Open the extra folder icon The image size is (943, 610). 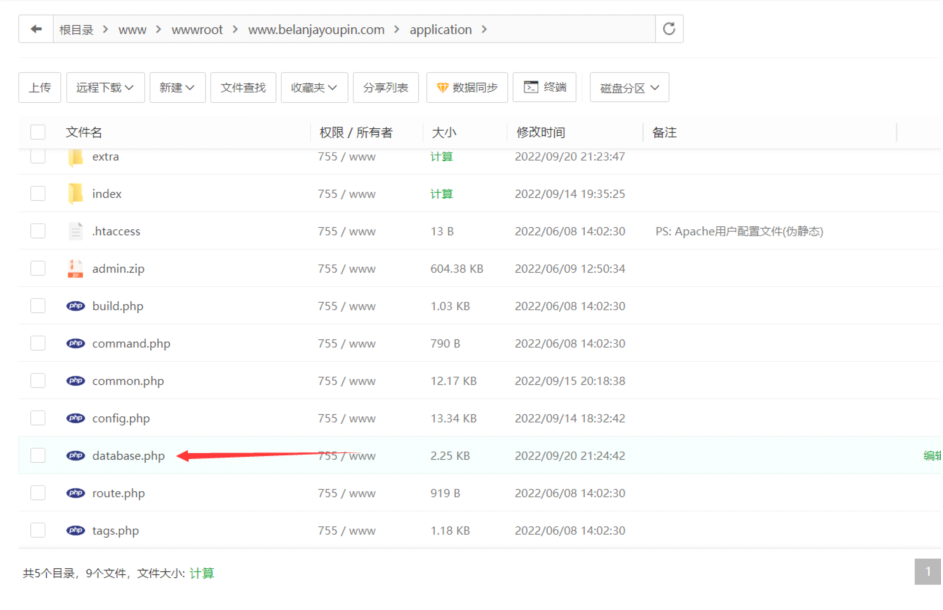click(x=75, y=156)
